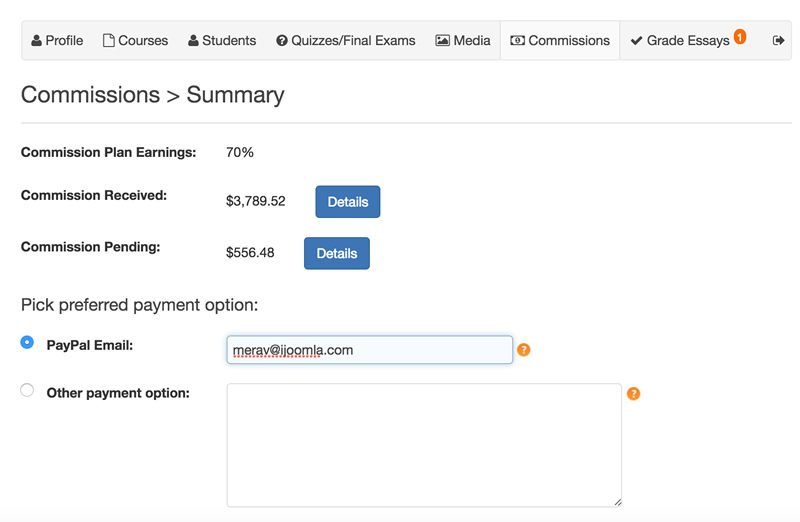Viewport: 800px width, 522px height.
Task: Select the Other payment option radio button
Action: pos(27,390)
